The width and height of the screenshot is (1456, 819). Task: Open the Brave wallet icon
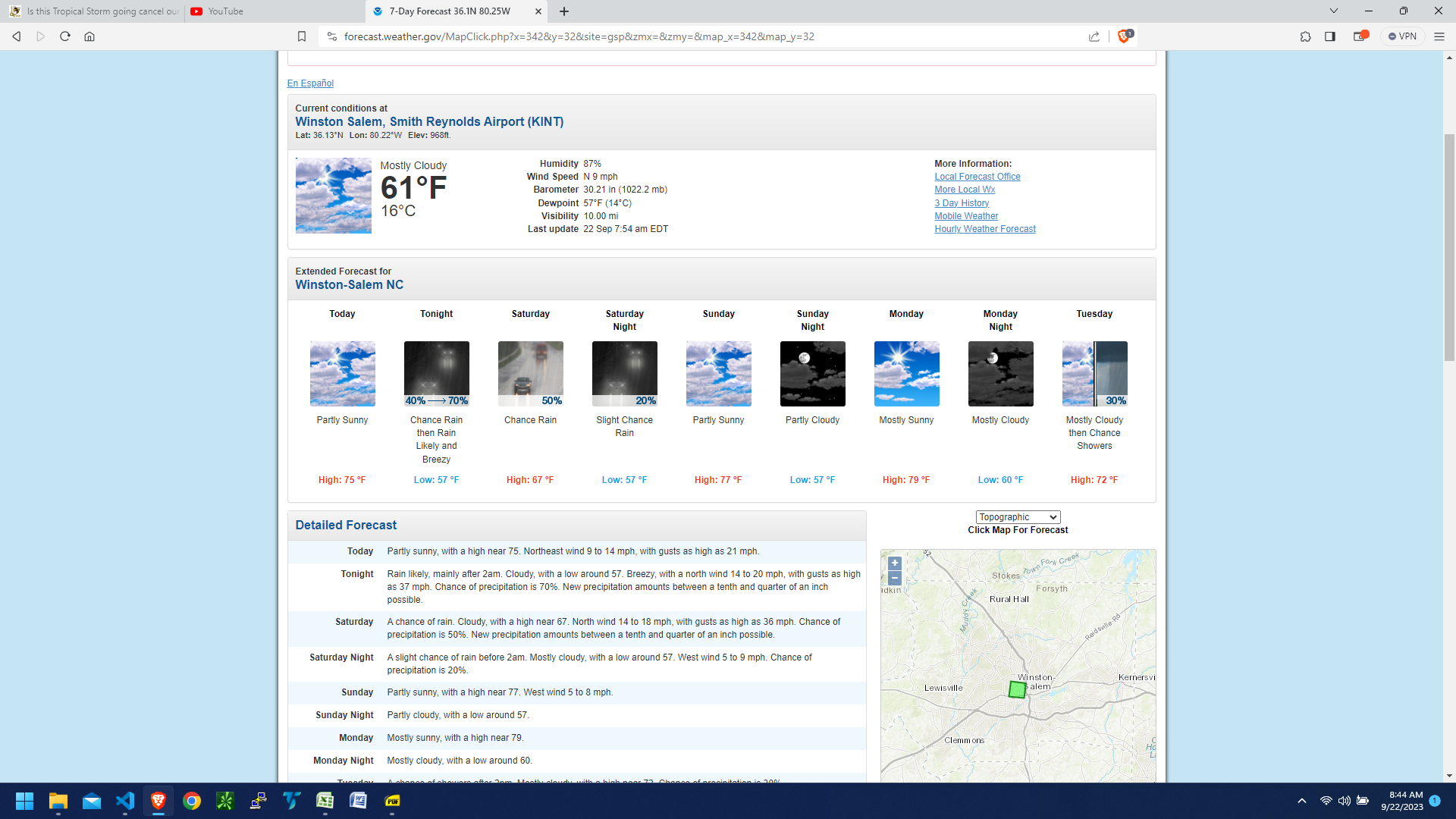click(x=1360, y=36)
